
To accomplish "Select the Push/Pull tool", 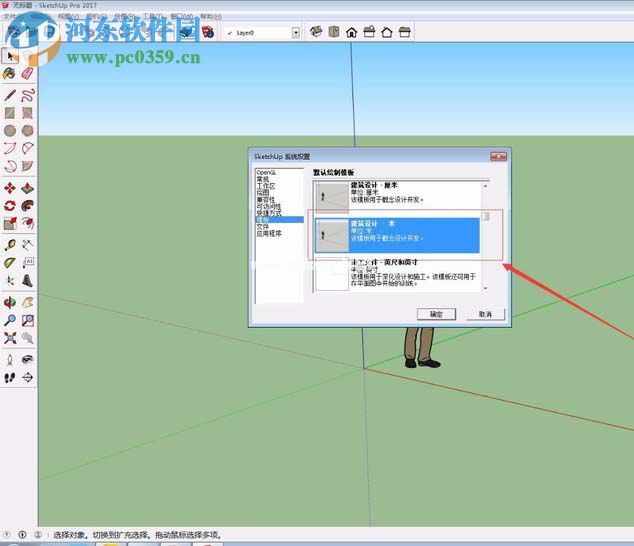I will pyautogui.click(x=28, y=187).
